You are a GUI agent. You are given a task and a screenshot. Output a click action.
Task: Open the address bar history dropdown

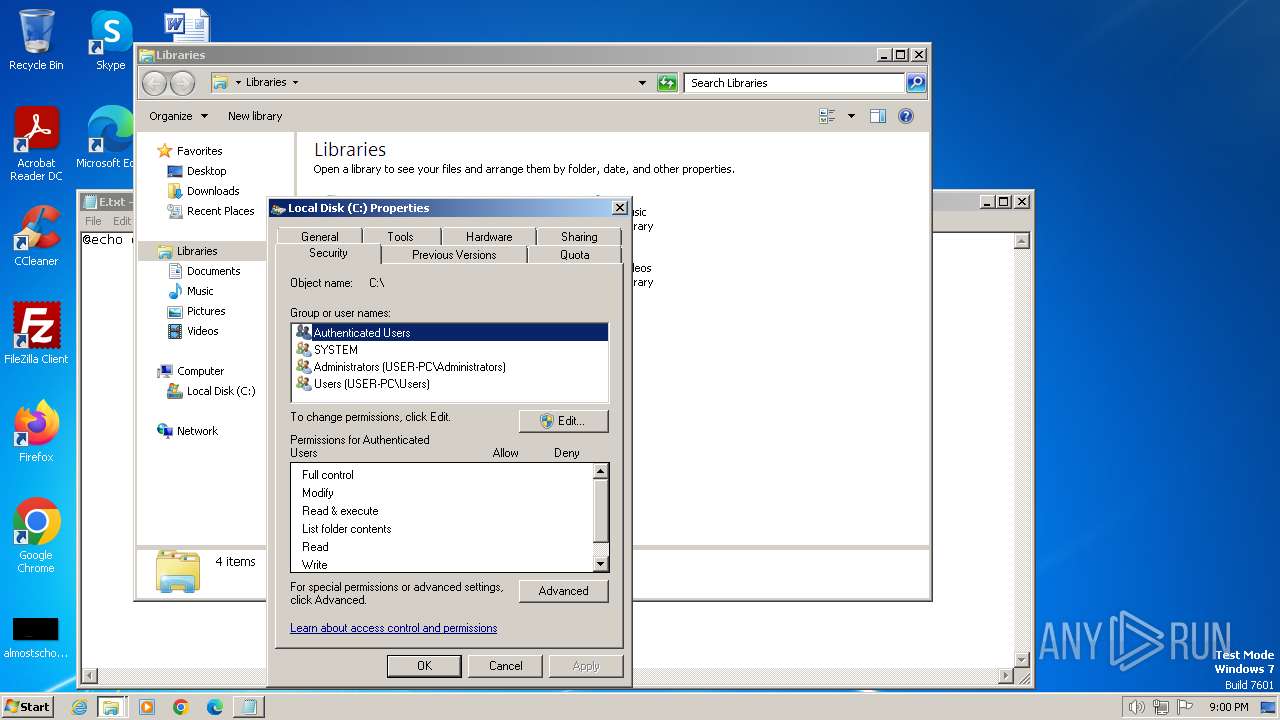pos(642,83)
